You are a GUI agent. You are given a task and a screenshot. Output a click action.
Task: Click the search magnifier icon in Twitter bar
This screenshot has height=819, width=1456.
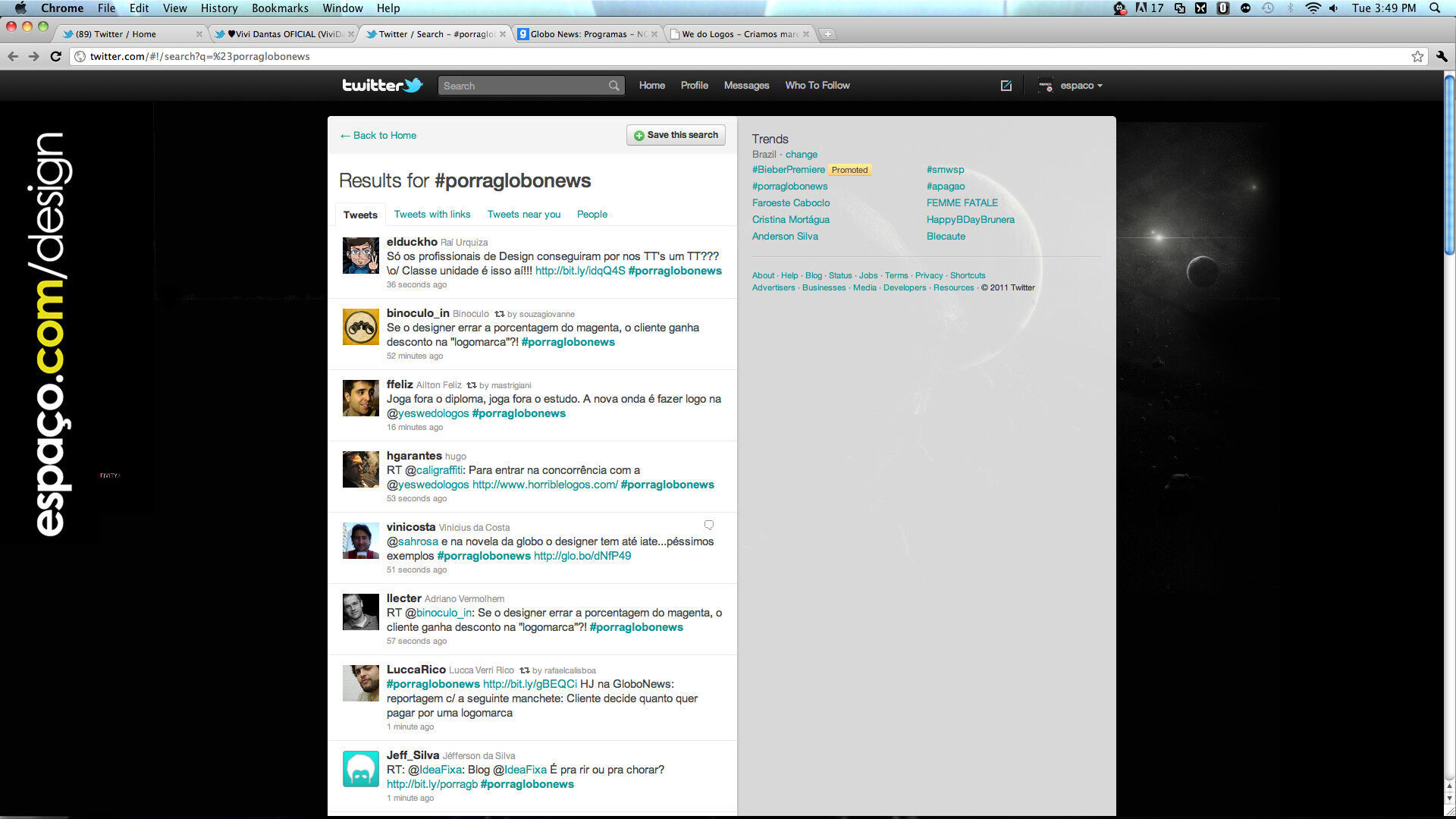(x=613, y=86)
